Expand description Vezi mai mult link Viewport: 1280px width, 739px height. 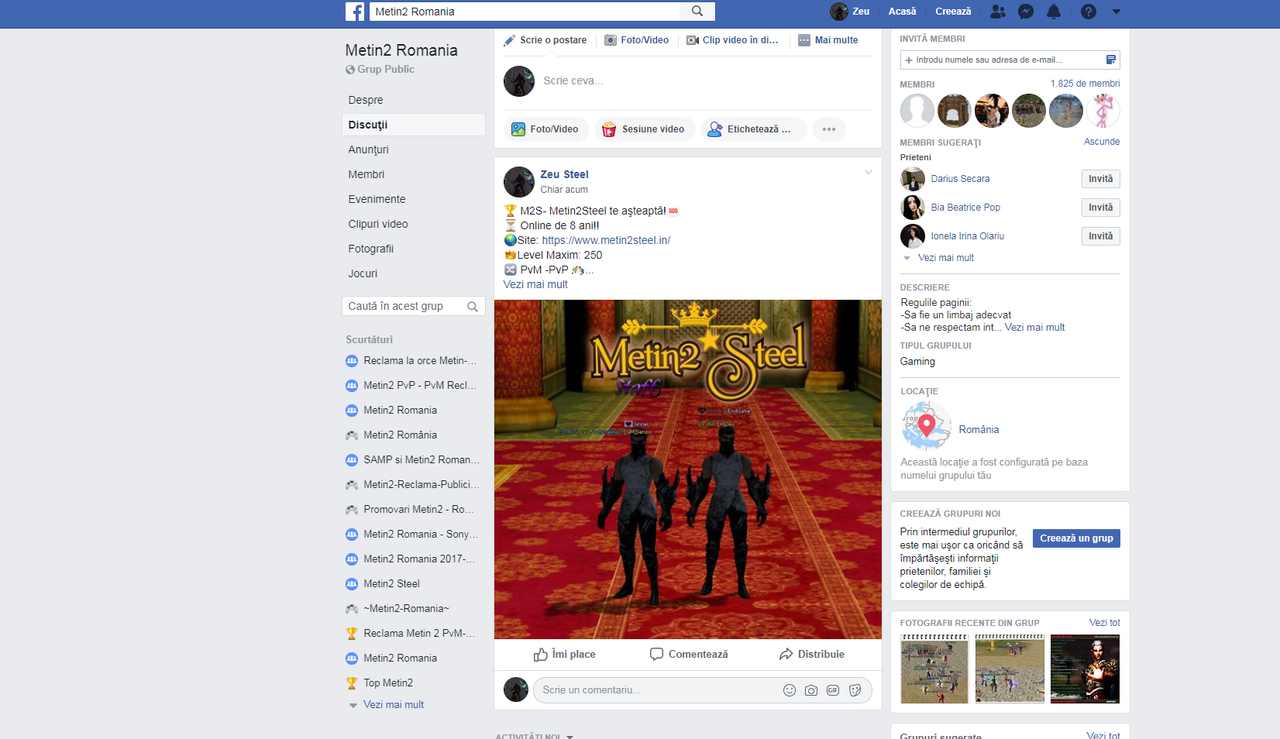pyautogui.click(x=1035, y=327)
